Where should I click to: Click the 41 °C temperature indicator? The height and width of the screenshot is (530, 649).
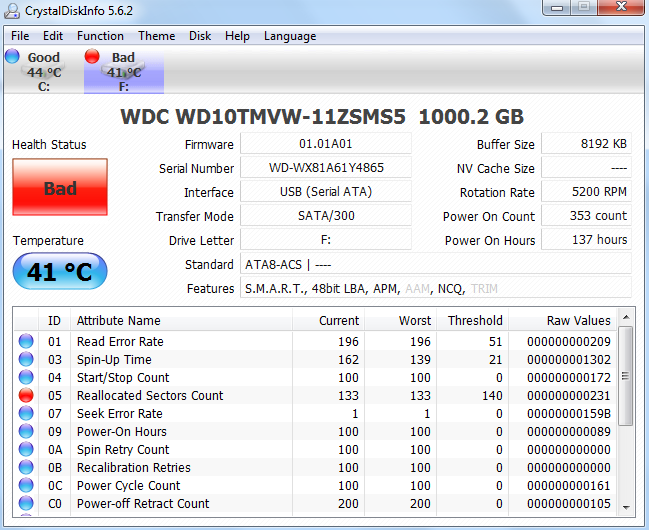tap(60, 271)
